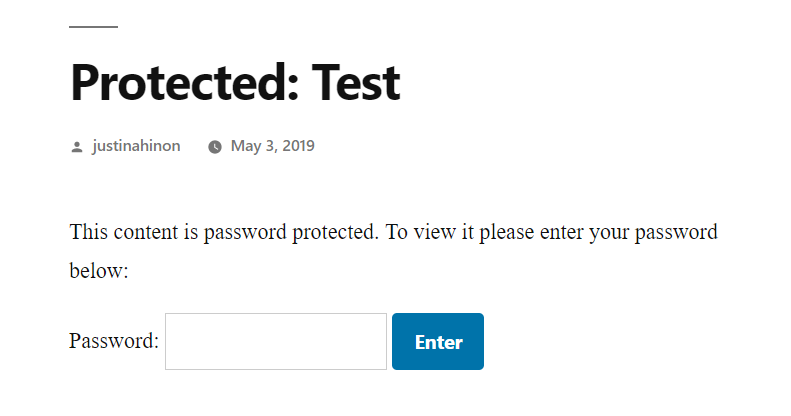Click "This content" at the notice start
791x416 pixels.
pyautogui.click(x=122, y=233)
